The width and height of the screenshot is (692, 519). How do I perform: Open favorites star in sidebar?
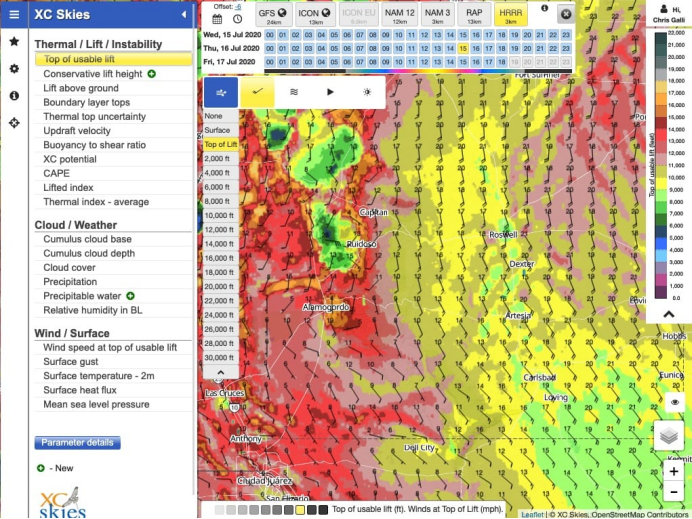(x=14, y=41)
